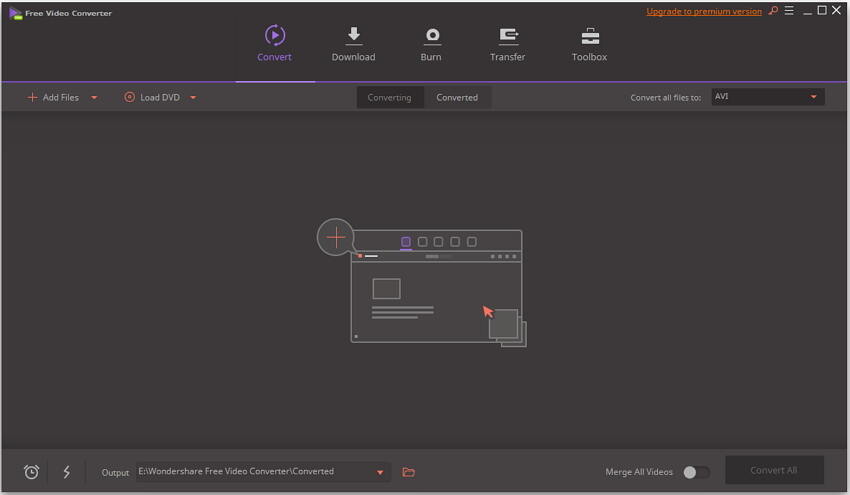Click the Free Video Converter app logo
This screenshot has width=850, height=495.
(15, 13)
